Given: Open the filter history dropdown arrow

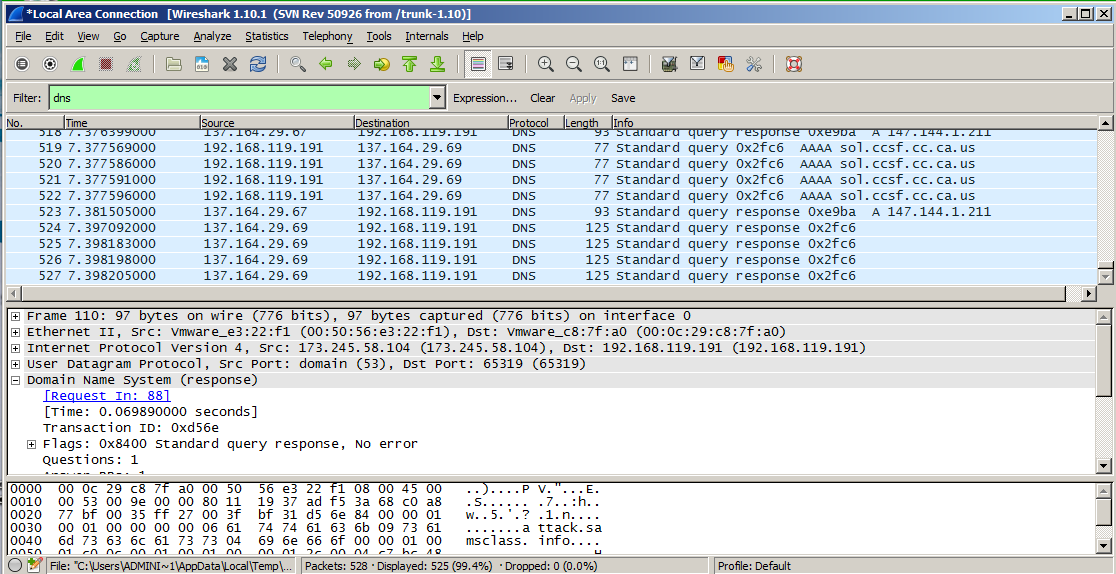Looking at the screenshot, I should [x=437, y=98].
